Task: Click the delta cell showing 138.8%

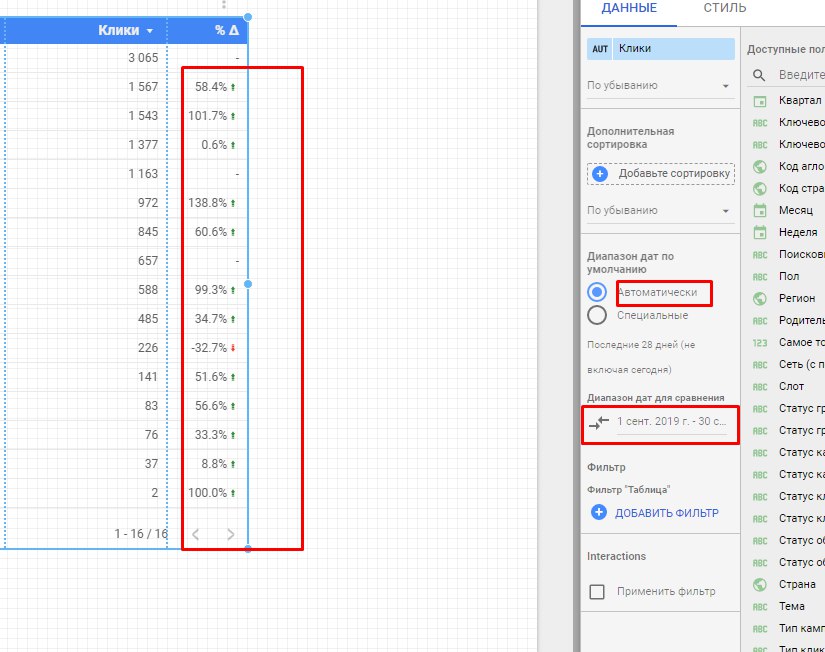Action: tap(208, 203)
